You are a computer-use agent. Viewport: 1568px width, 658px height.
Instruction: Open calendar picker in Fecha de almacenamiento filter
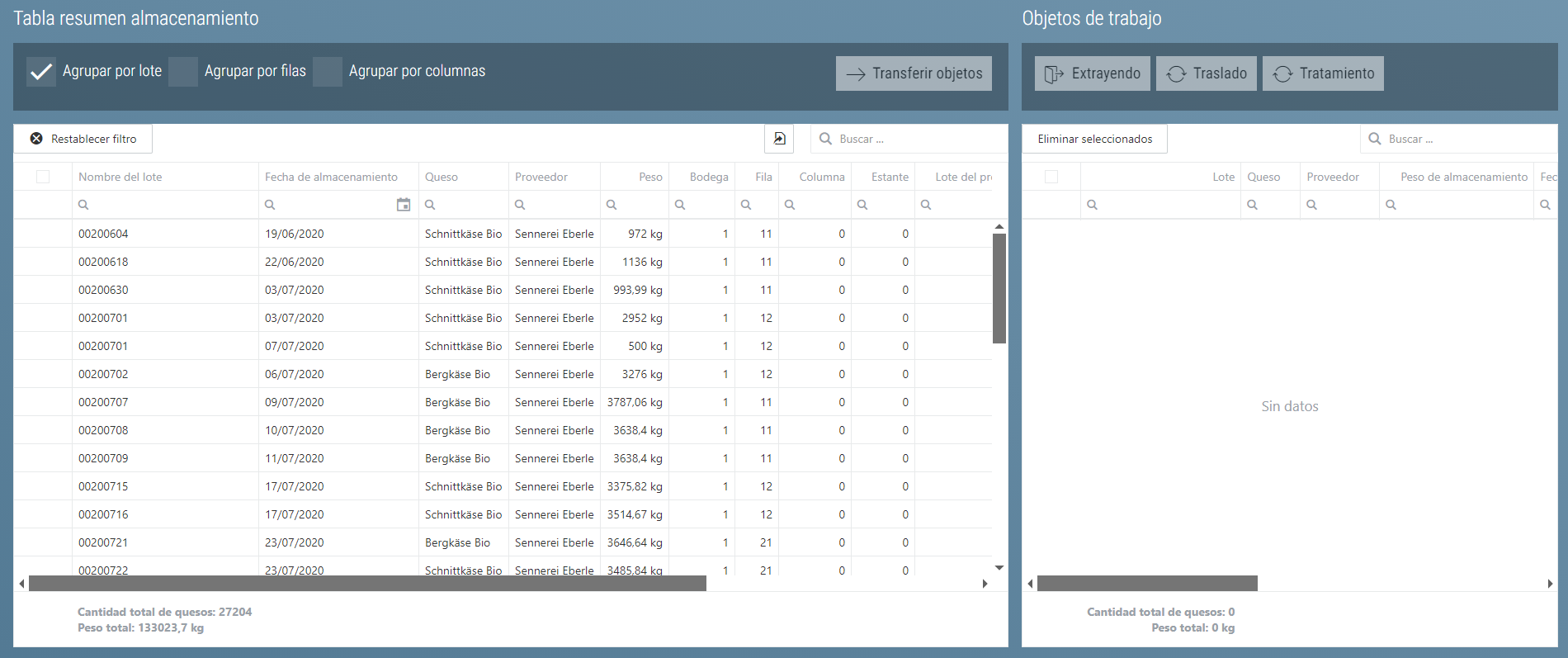404,205
